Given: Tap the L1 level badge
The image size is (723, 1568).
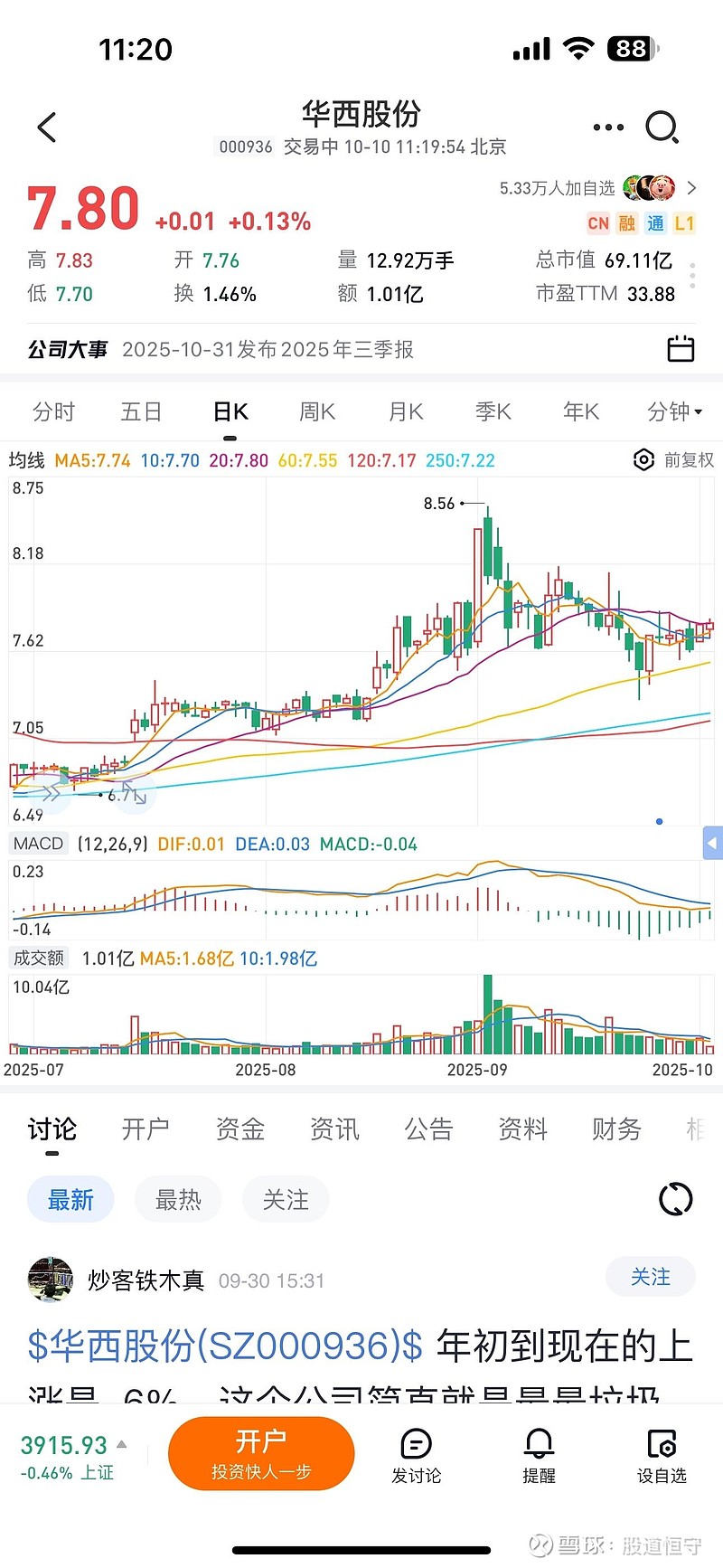Looking at the screenshot, I should [684, 223].
